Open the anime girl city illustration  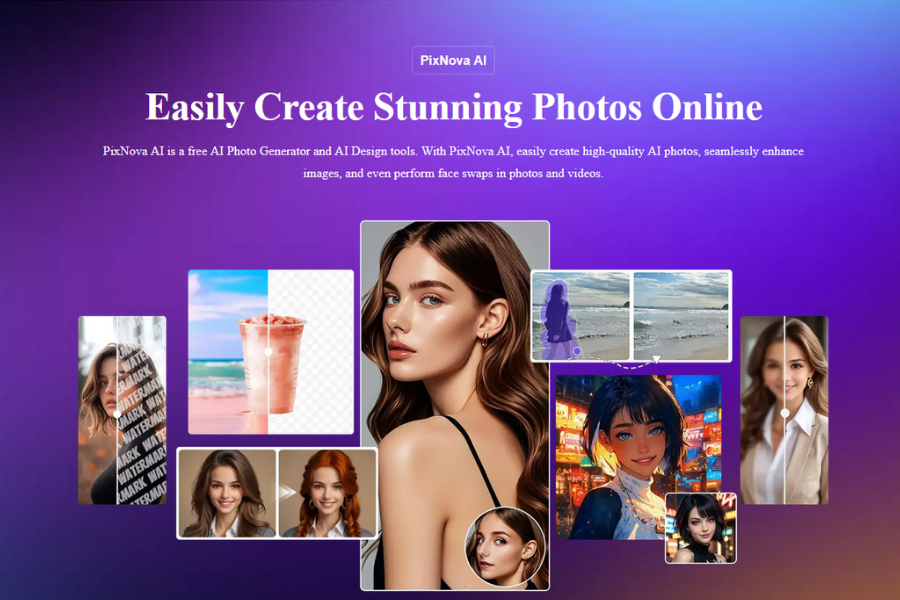click(x=638, y=457)
